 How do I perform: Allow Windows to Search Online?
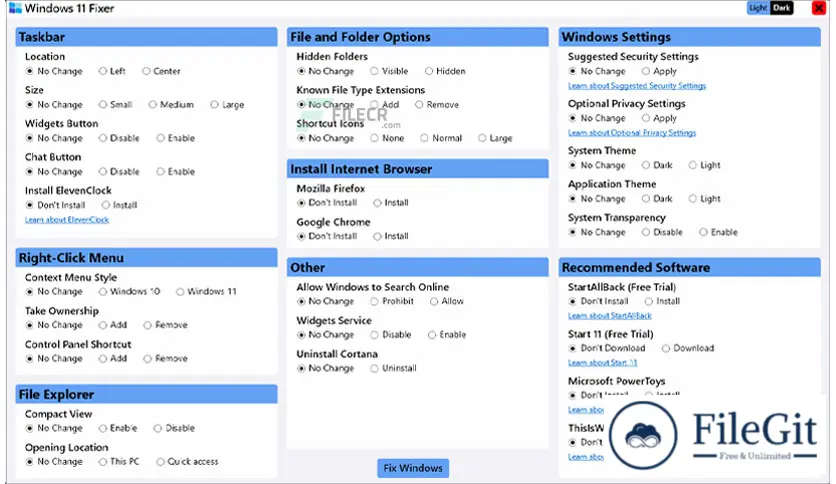click(x=447, y=302)
